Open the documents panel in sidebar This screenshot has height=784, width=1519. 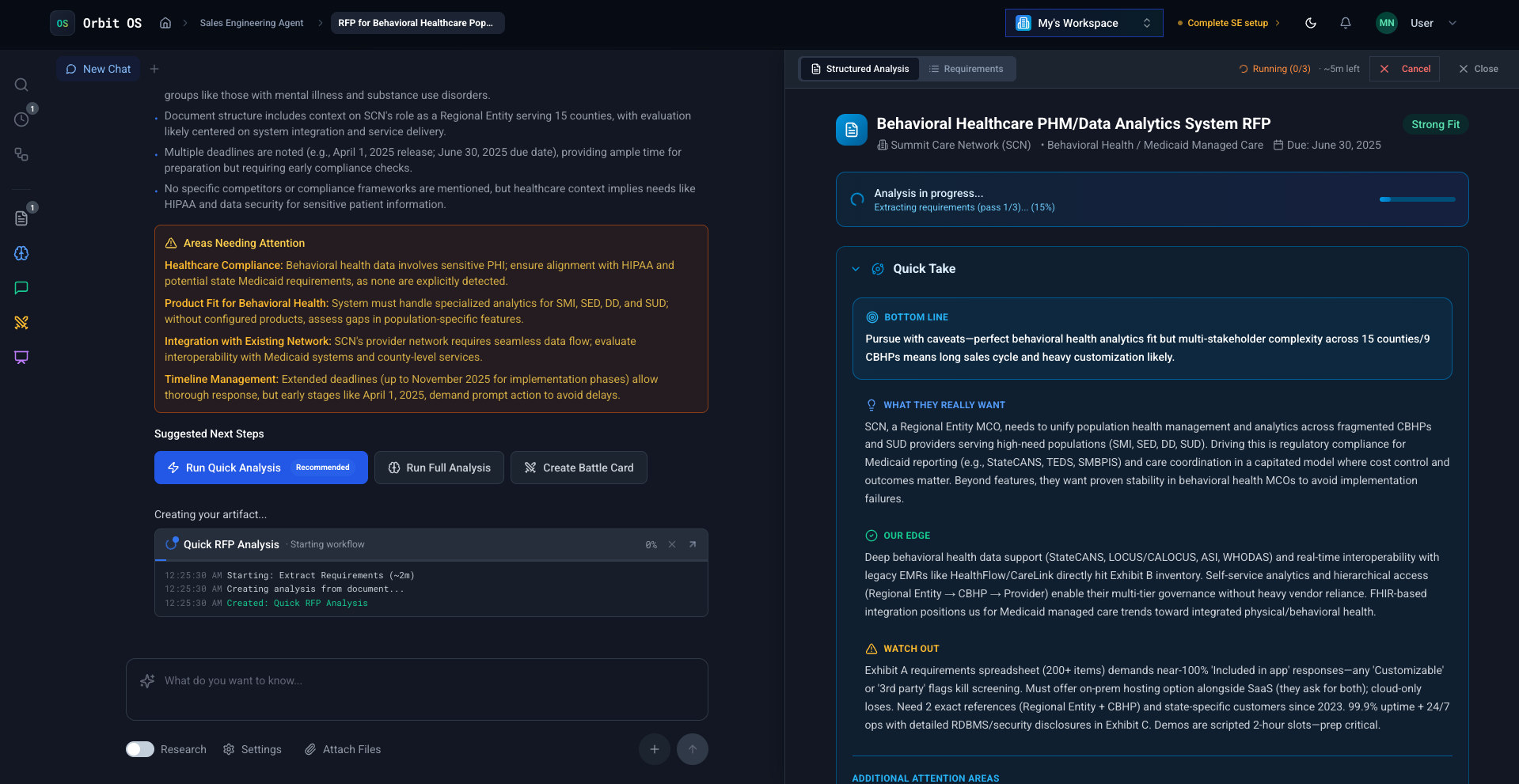[21, 218]
